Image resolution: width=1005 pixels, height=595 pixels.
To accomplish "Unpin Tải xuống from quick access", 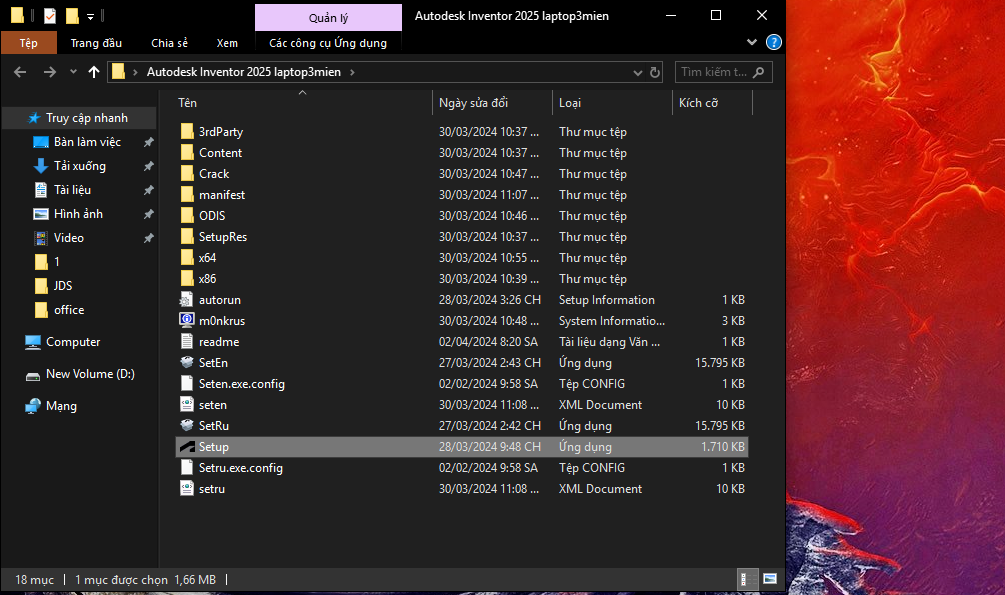I will click(148, 166).
